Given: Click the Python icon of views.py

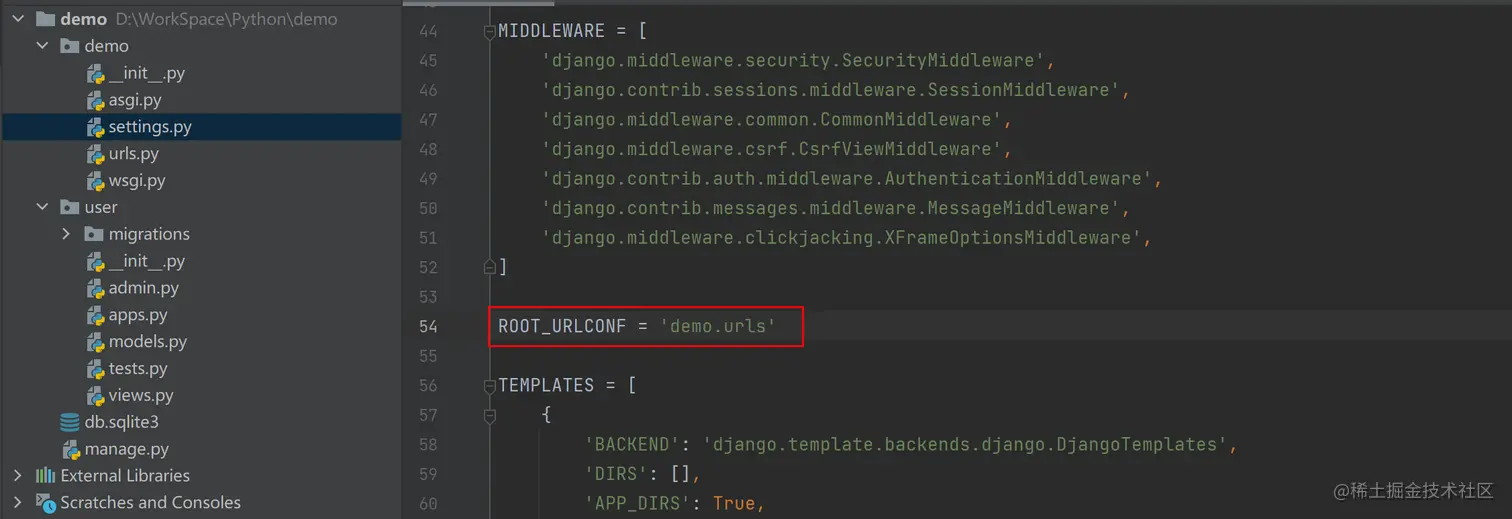Looking at the screenshot, I should (95, 396).
